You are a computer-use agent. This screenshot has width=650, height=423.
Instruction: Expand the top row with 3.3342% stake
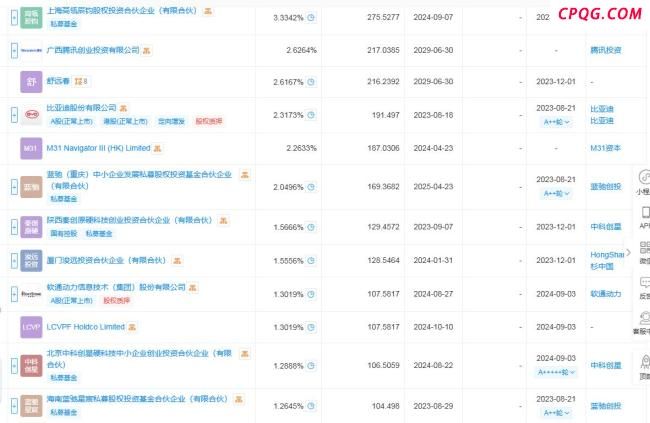tap(14, 17)
